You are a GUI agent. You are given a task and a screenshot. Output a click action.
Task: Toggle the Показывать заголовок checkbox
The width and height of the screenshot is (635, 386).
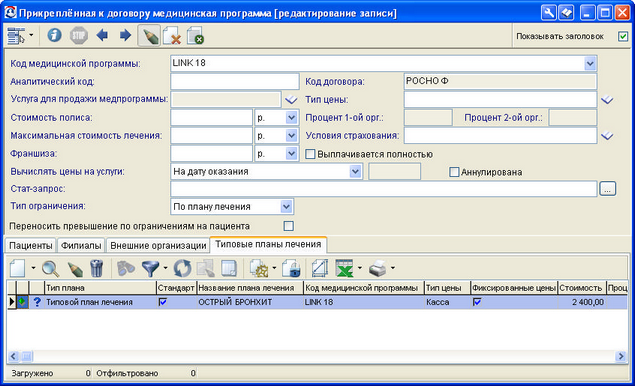pos(623,36)
